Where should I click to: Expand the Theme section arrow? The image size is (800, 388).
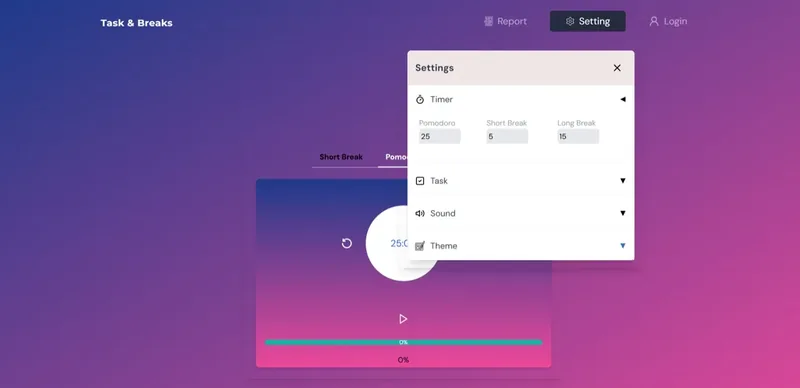[622, 246]
